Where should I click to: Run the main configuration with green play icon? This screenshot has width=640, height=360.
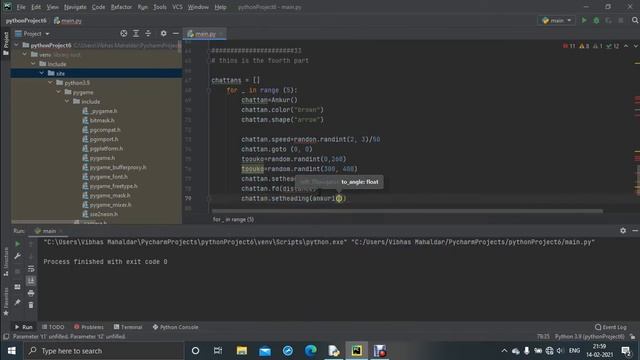584,20
